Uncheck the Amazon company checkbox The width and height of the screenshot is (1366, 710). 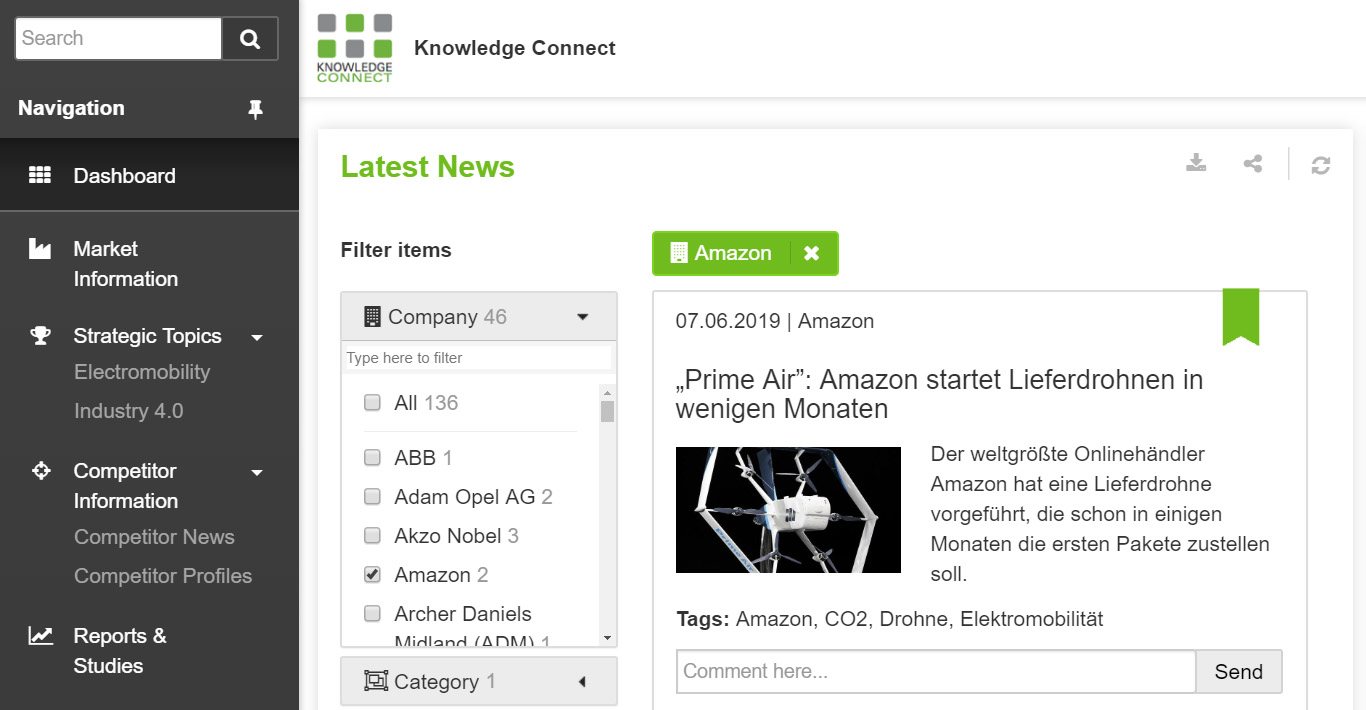click(x=372, y=575)
